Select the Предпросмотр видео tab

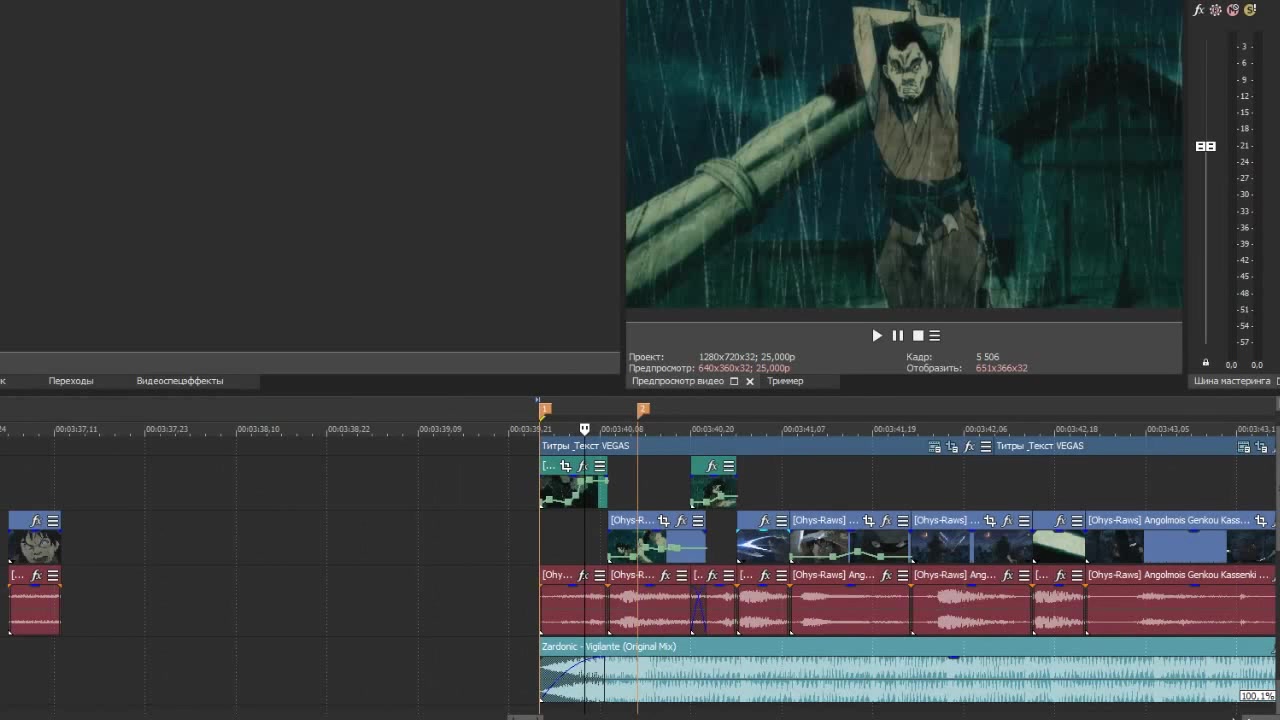[677, 381]
